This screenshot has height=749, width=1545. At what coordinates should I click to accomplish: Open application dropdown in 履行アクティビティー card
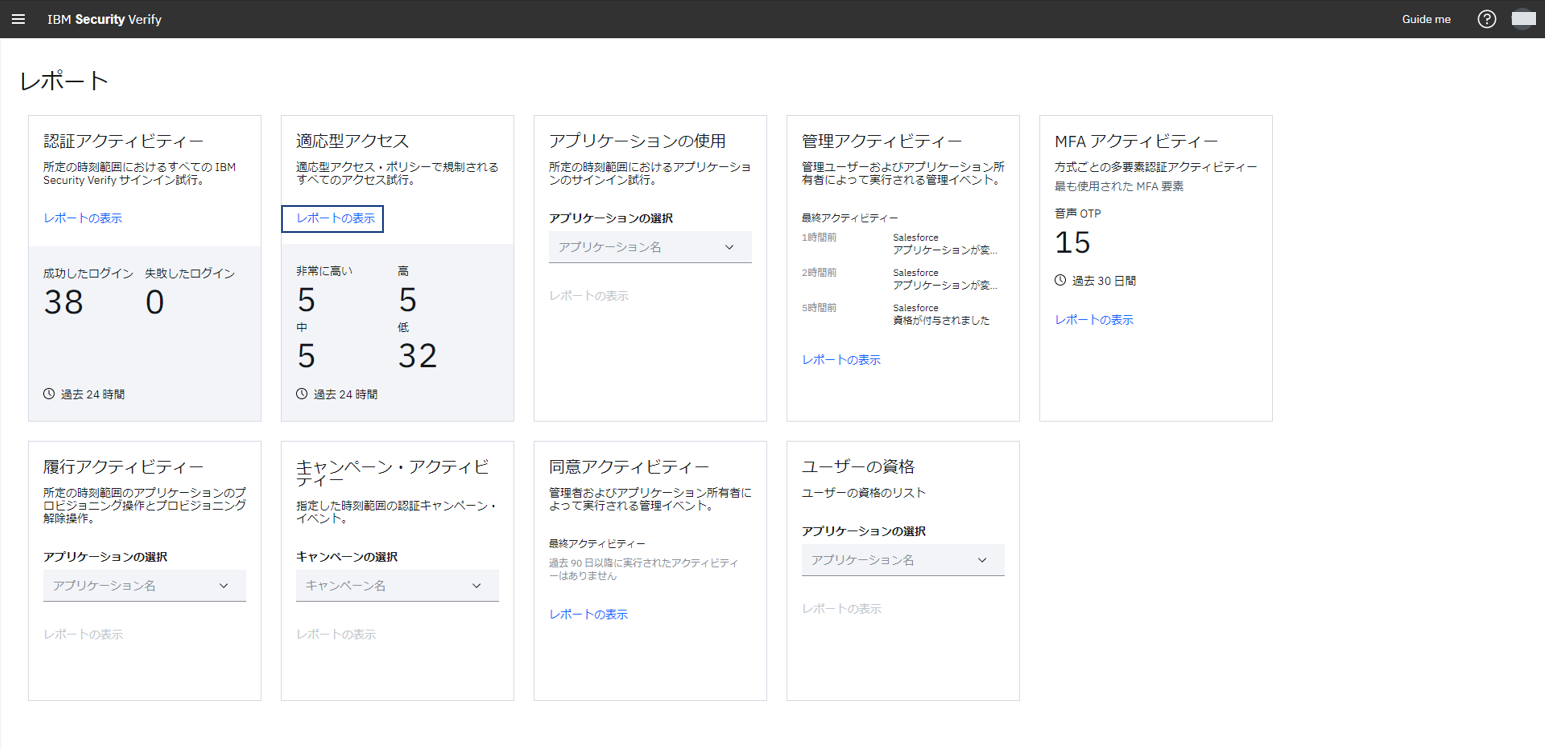tap(144, 585)
